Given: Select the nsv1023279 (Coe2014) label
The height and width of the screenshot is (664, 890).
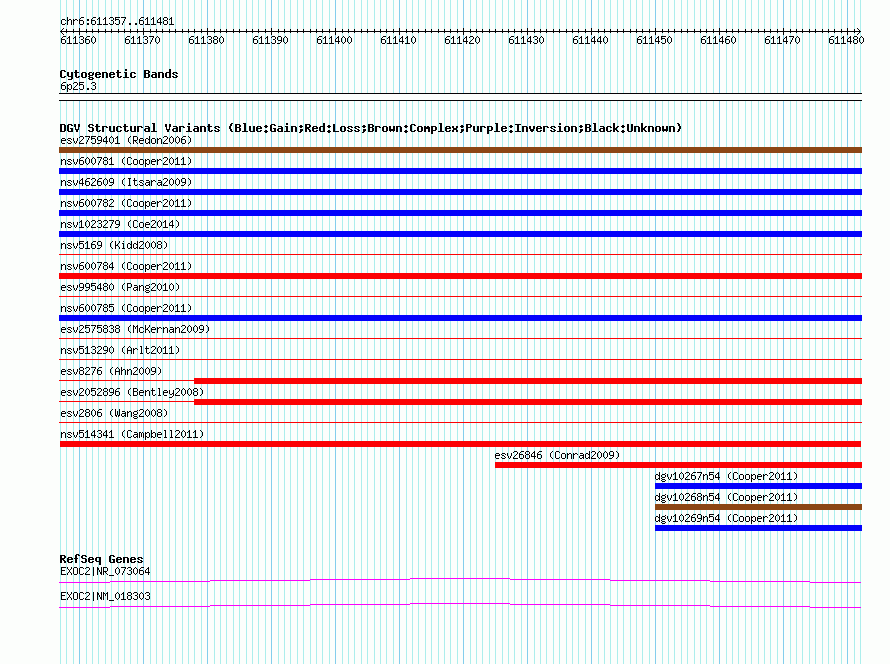Looking at the screenshot, I should point(120,224).
